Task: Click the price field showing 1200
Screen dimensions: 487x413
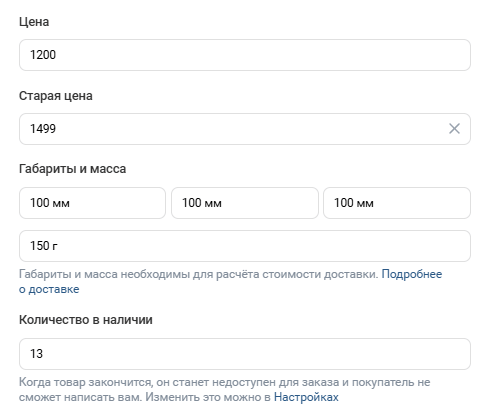Action: [x=245, y=55]
